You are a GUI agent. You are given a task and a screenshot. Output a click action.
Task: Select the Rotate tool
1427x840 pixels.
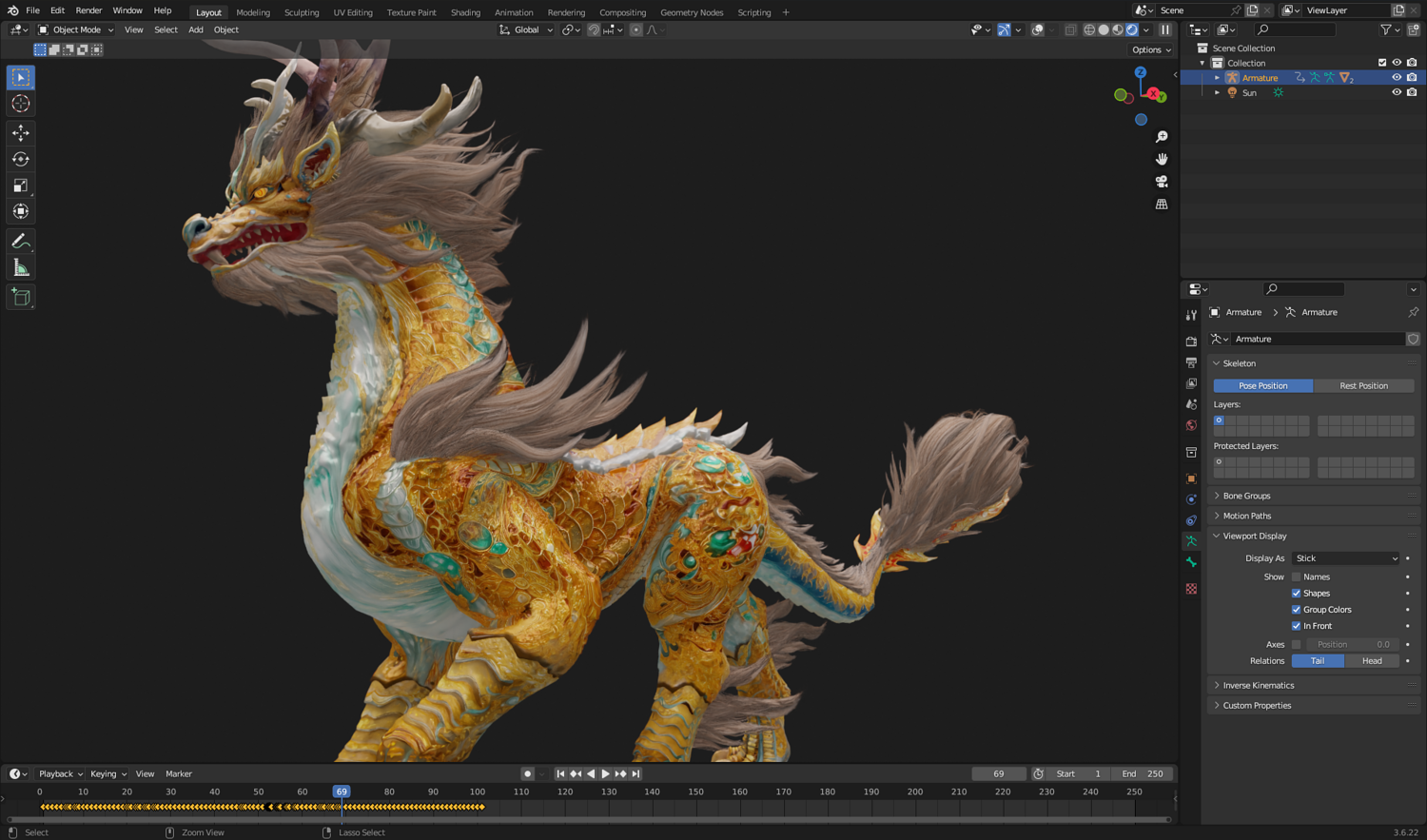21,159
